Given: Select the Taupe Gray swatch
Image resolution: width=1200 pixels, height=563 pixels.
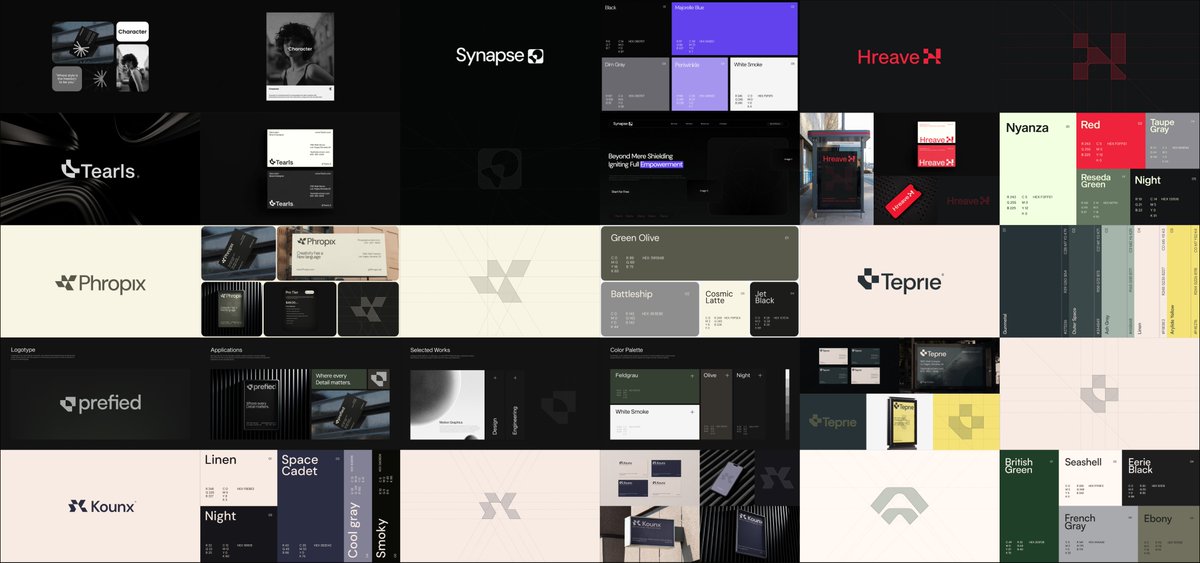Looking at the screenshot, I should click(x=1172, y=139).
